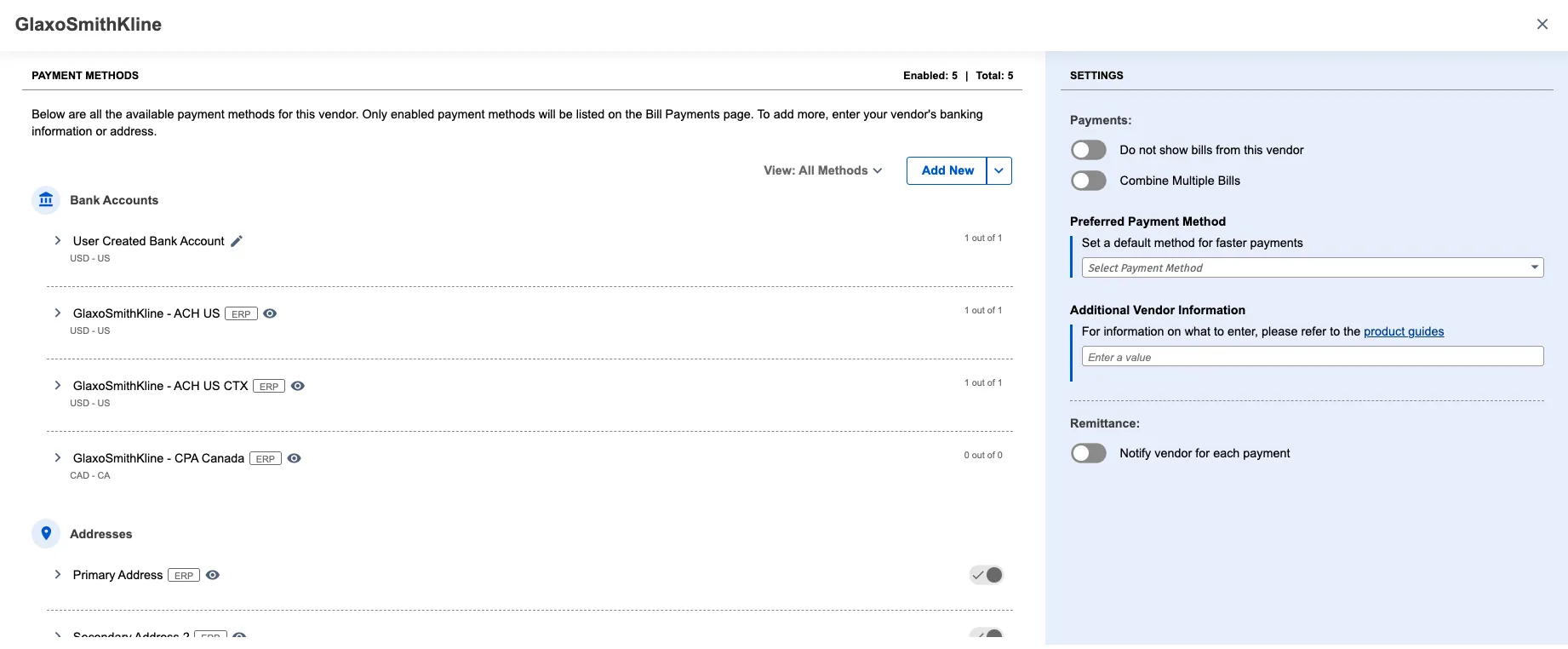Select the Primary Address label
The width and height of the screenshot is (1568, 649).
coord(117,575)
